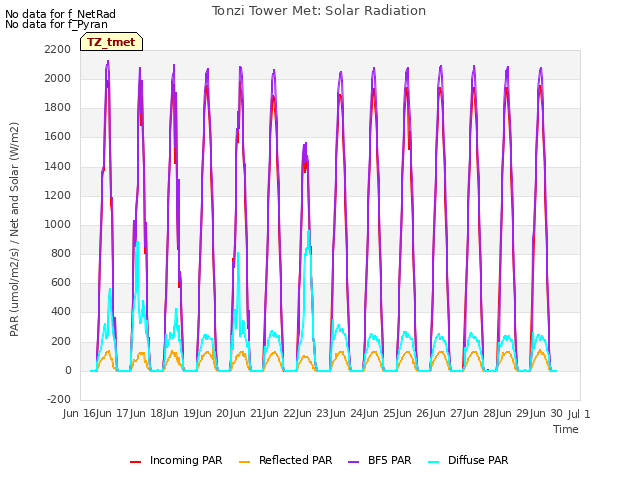Click the y-axis tick label 1800

(58, 108)
